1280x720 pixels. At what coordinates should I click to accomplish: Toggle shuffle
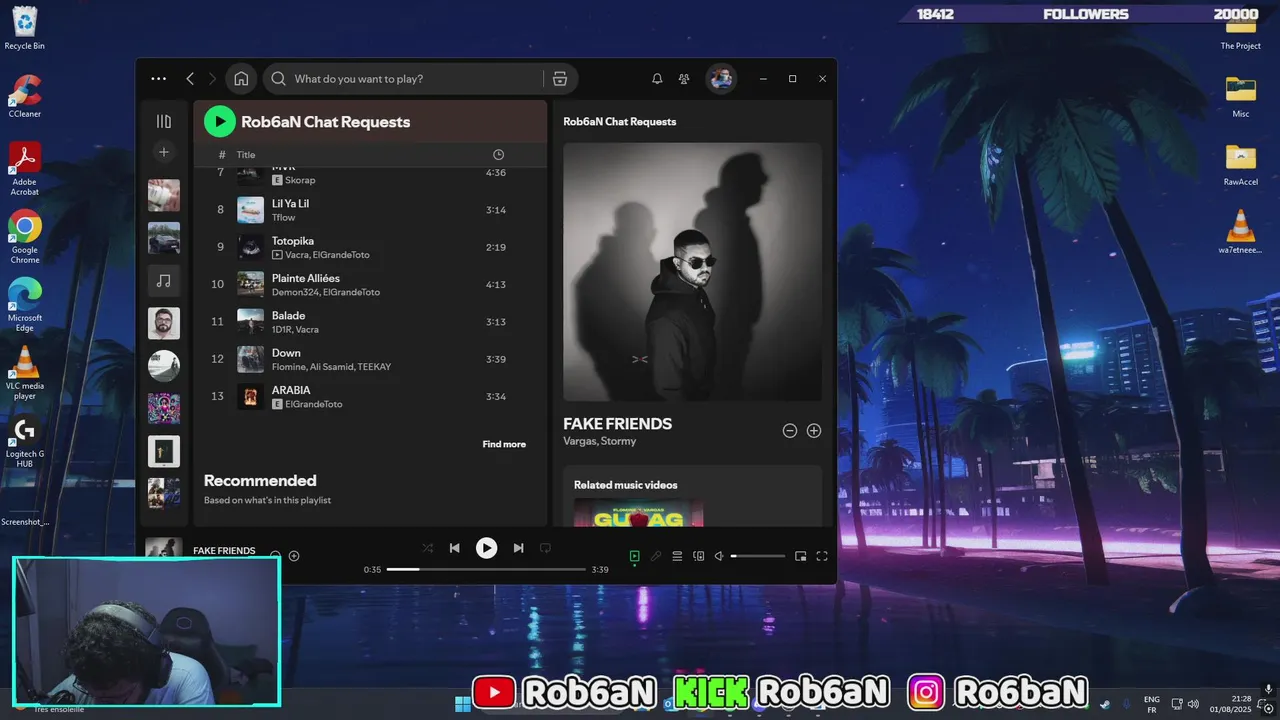click(428, 548)
